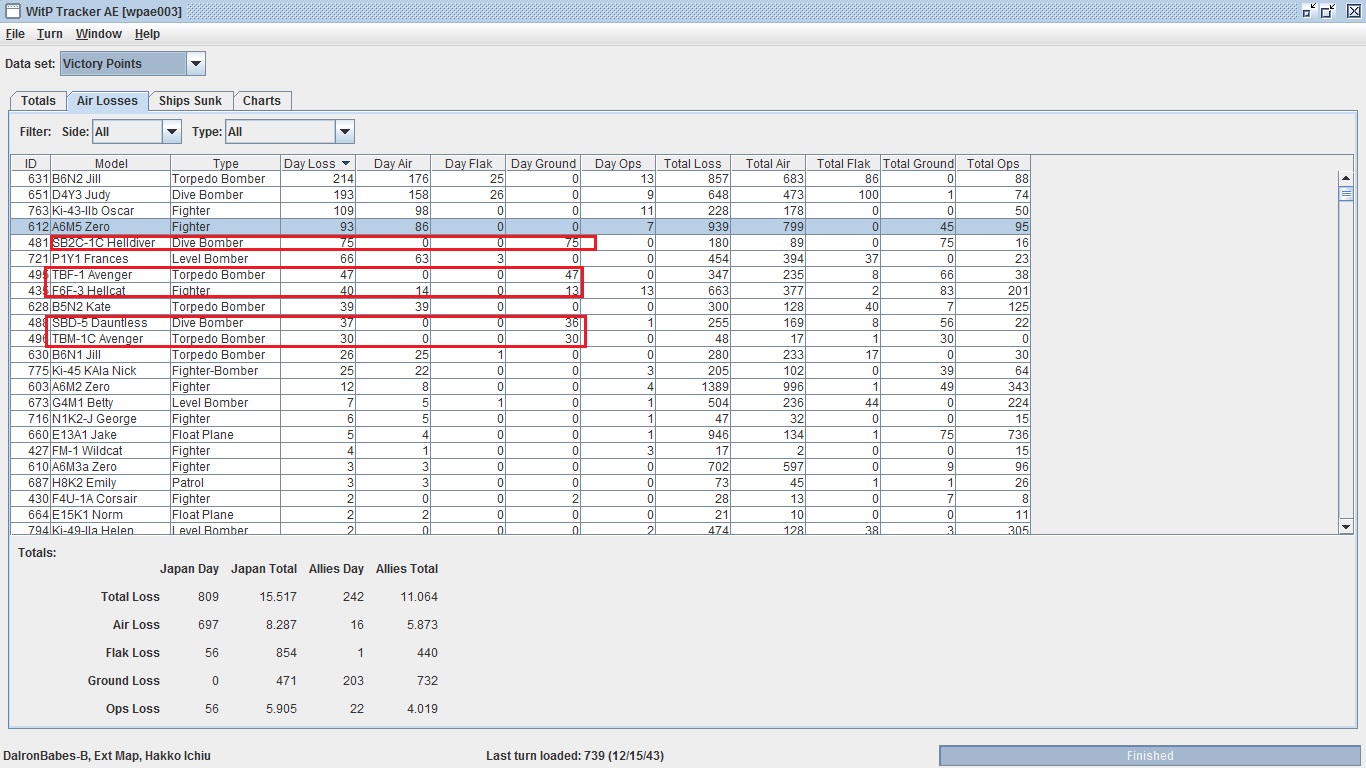Image resolution: width=1366 pixels, height=768 pixels.
Task: Expand the Side filter dropdown
Action: point(172,132)
